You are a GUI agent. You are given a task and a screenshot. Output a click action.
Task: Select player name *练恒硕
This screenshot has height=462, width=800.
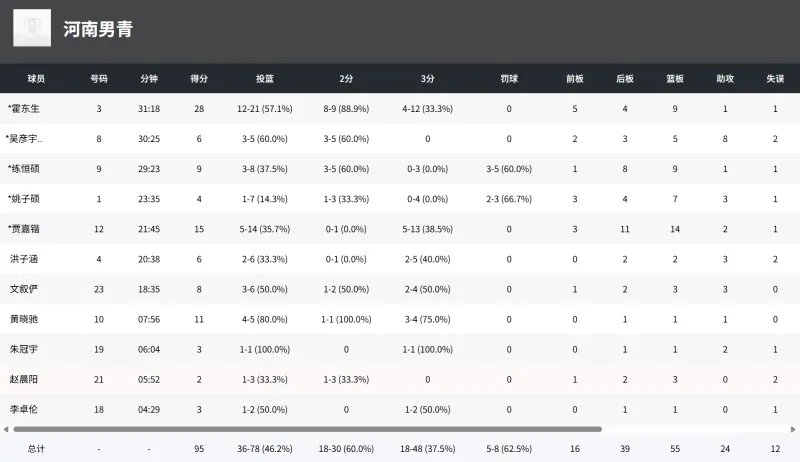[x=23, y=169]
